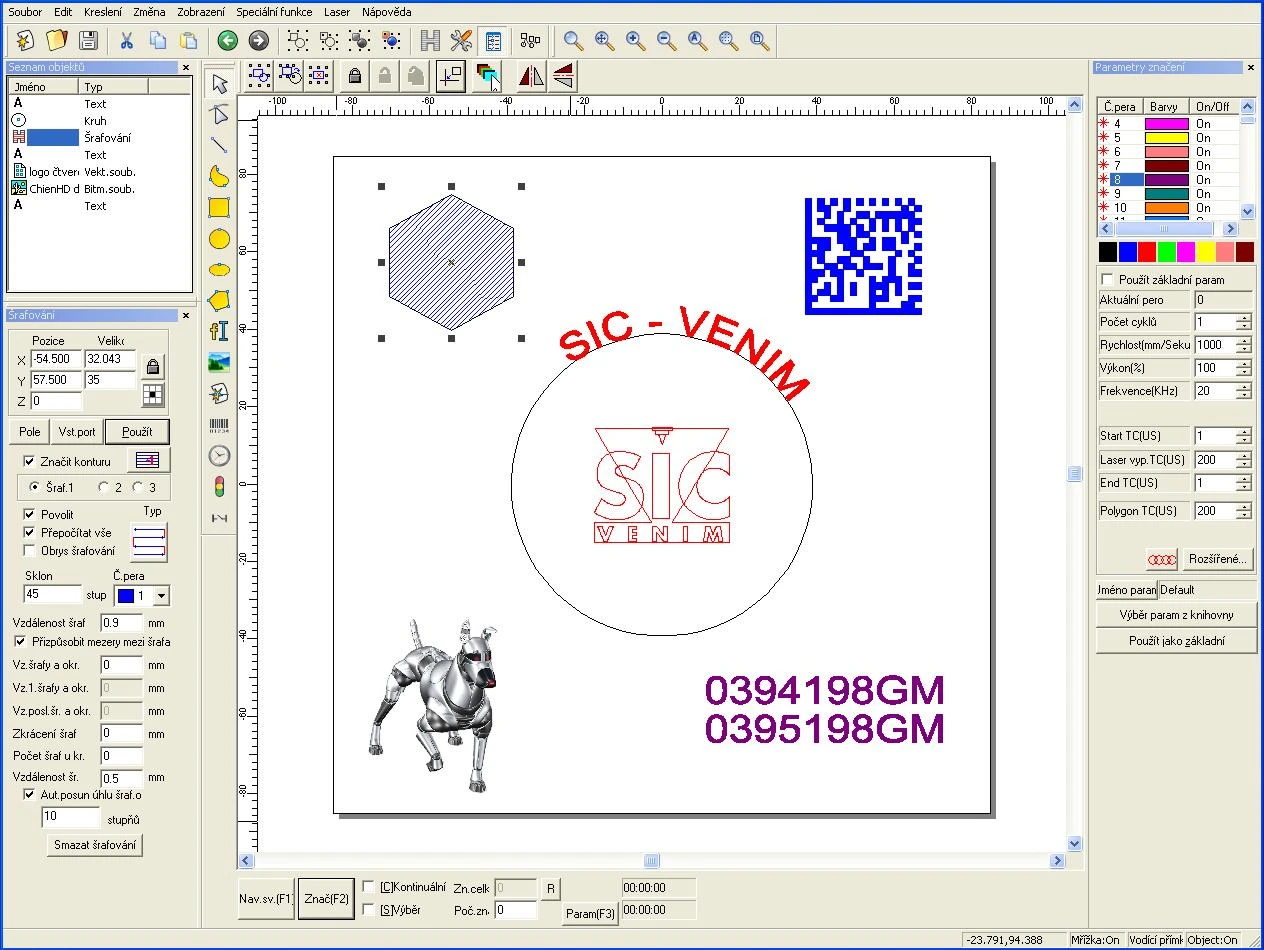Adjust Laser vyp.TC(US) spinner arrows

point(1243,460)
